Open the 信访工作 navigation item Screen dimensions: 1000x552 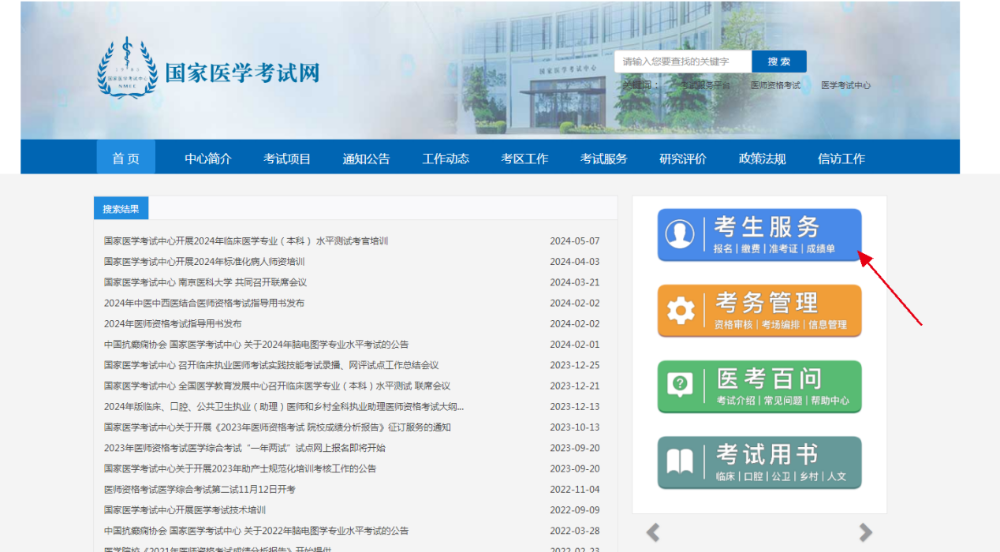841,158
